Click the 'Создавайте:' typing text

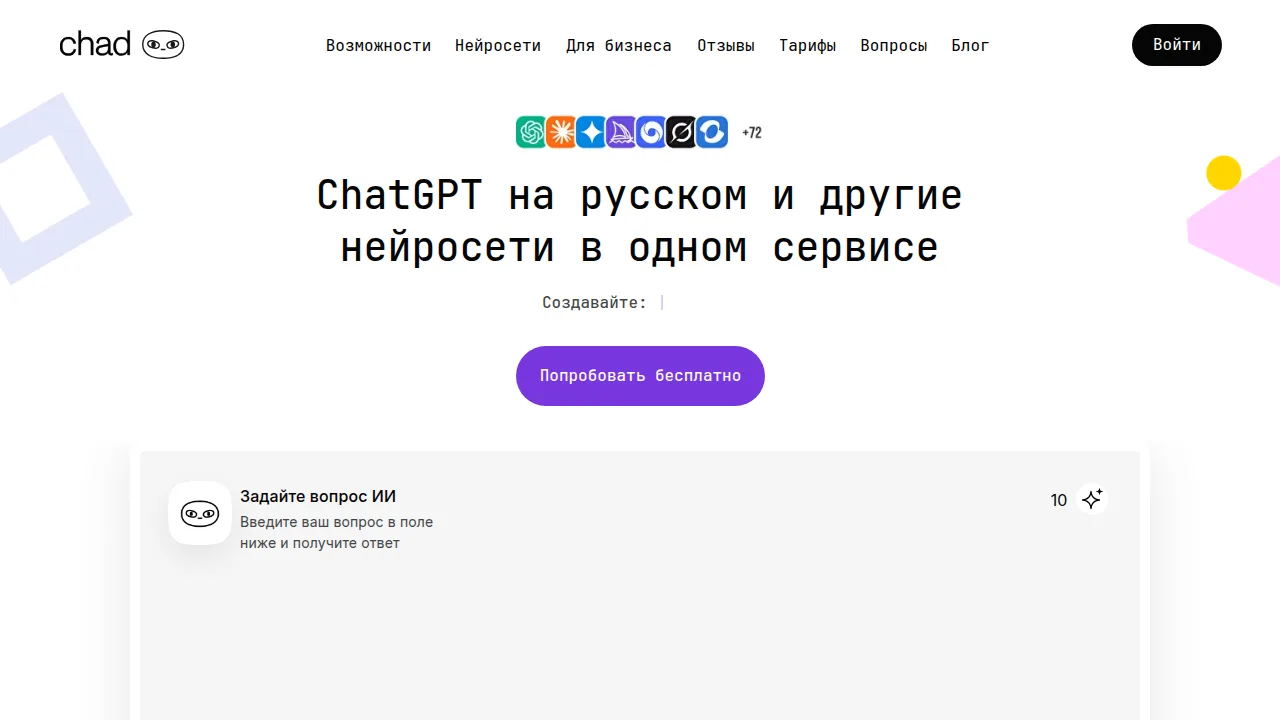pos(595,302)
